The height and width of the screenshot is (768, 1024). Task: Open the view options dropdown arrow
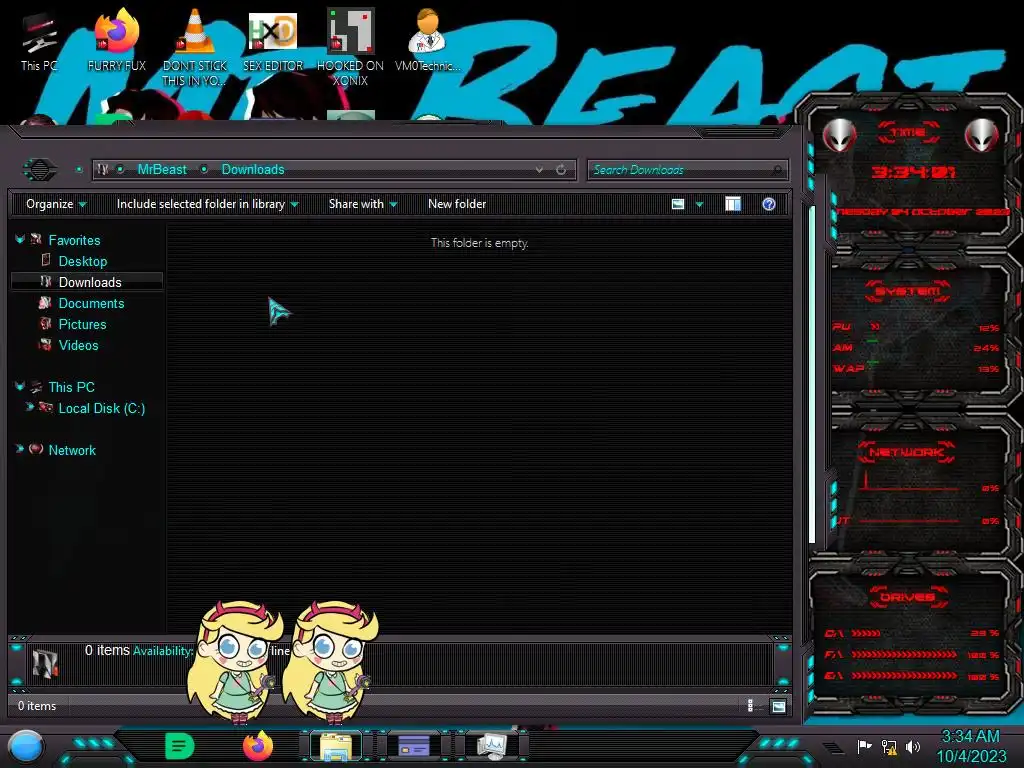point(699,204)
